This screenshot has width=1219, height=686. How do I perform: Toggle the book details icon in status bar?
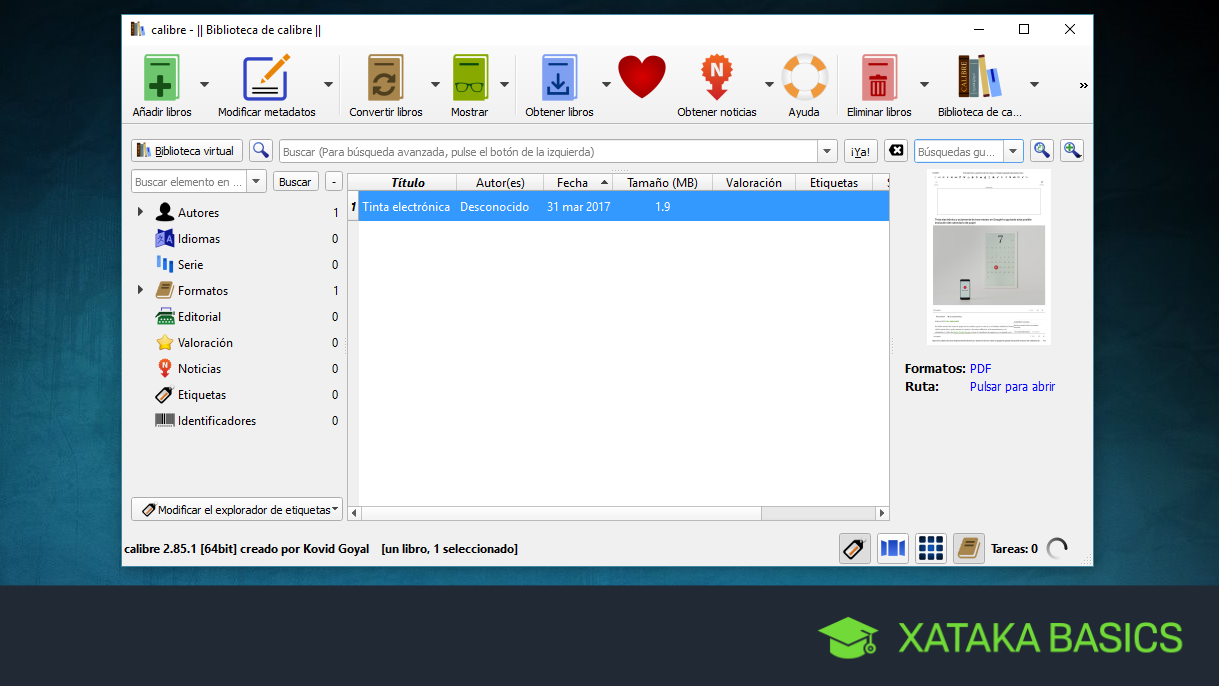968,548
